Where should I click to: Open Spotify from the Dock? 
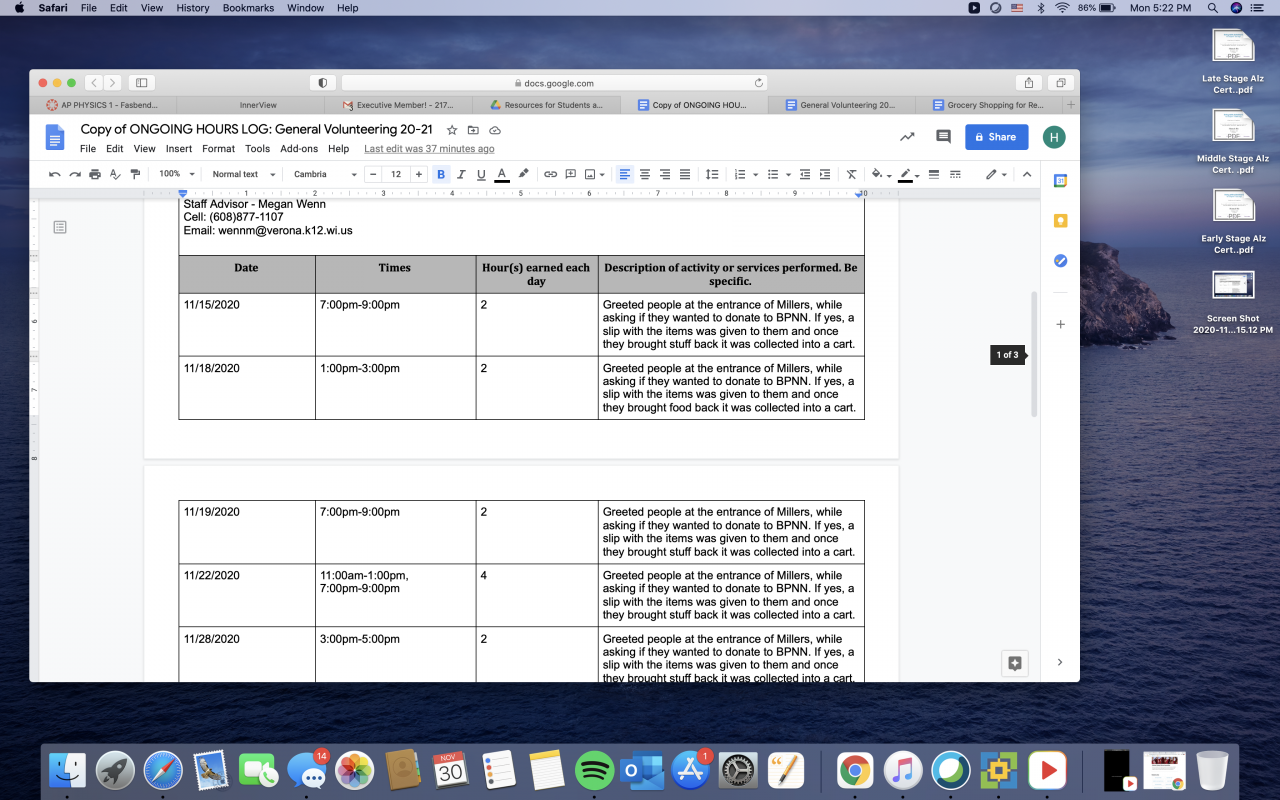[x=595, y=770]
